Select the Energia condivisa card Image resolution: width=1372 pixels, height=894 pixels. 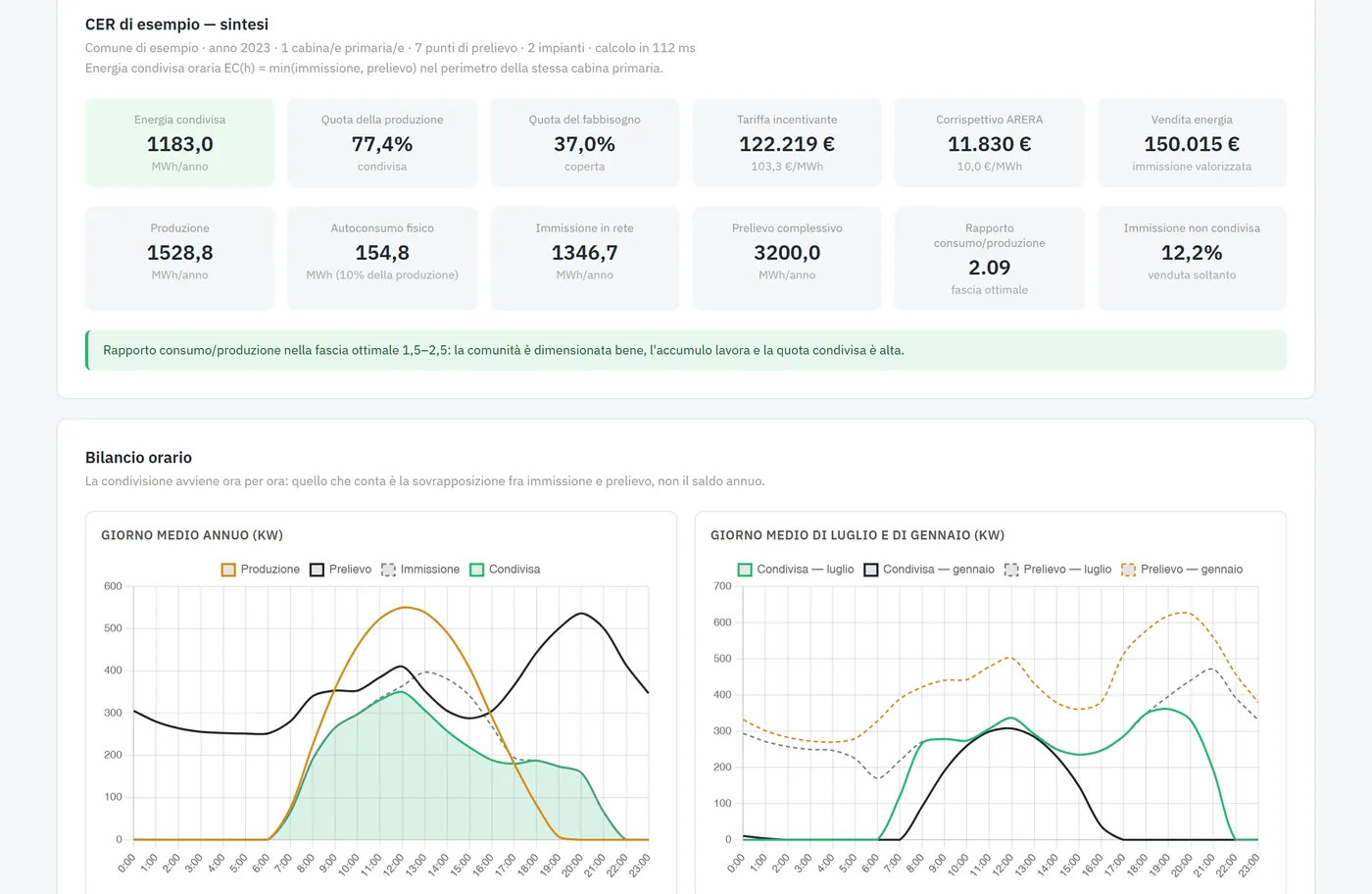click(179, 142)
